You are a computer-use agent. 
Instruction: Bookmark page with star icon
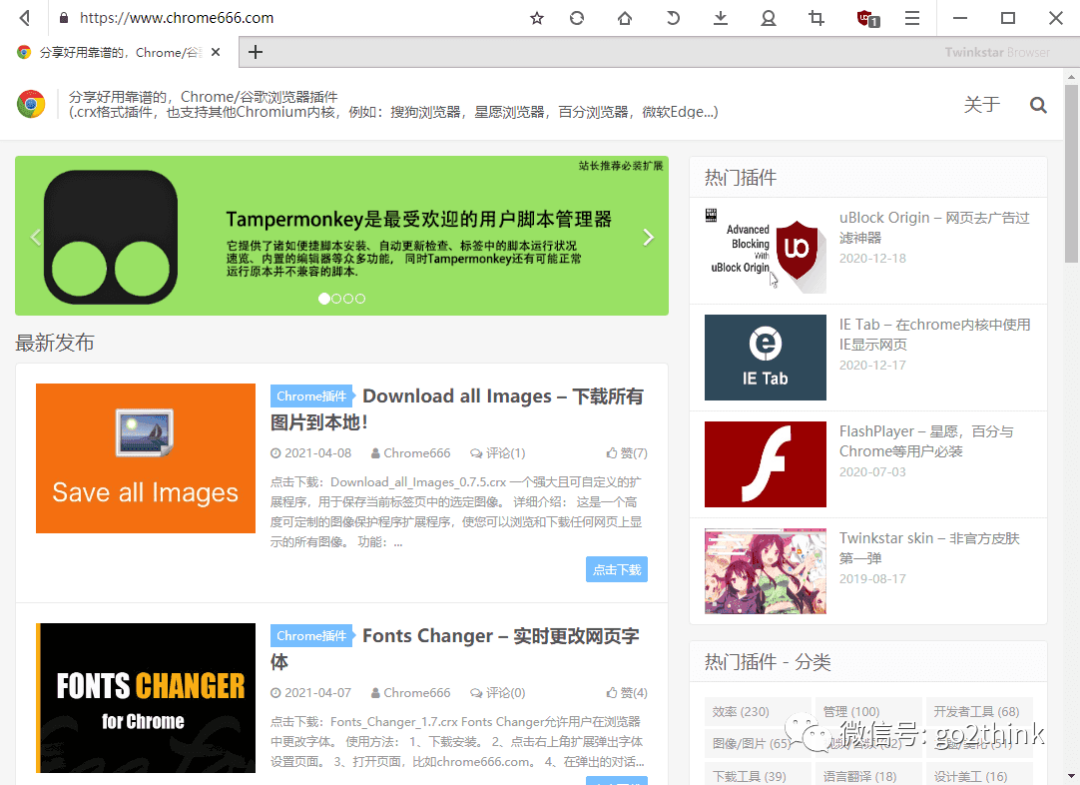pos(537,18)
